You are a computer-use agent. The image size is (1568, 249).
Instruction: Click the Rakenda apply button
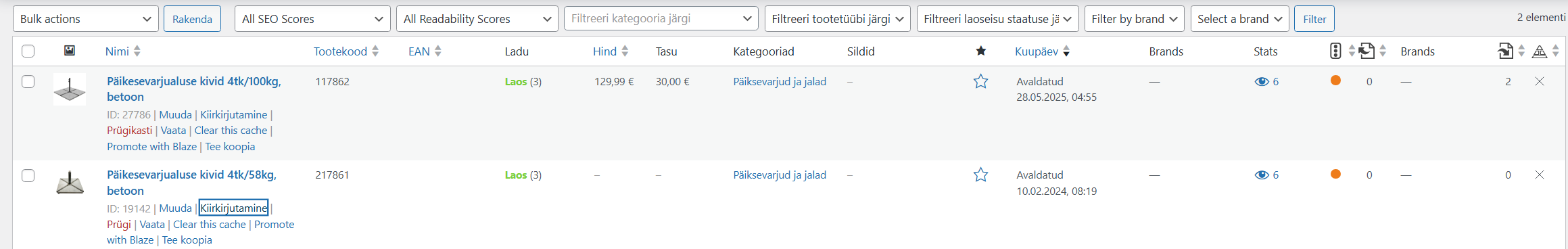[x=192, y=19]
